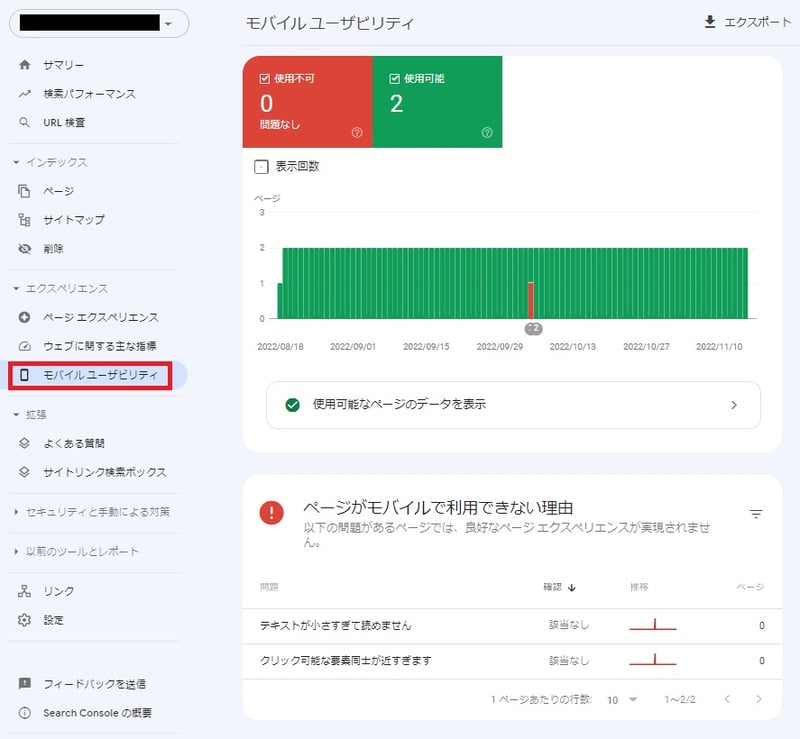Viewport: 800px width, 739px height.
Task: Open ページ エクスペリエンス in the sidebar
Action: click(x=101, y=317)
